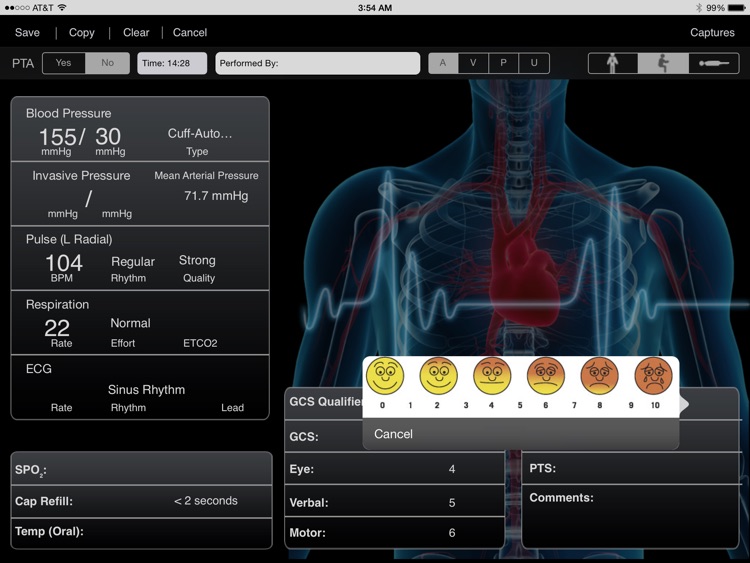Image resolution: width=750 pixels, height=563 pixels.
Task: Open the Regular pulse rhythm picker
Action: (133, 262)
